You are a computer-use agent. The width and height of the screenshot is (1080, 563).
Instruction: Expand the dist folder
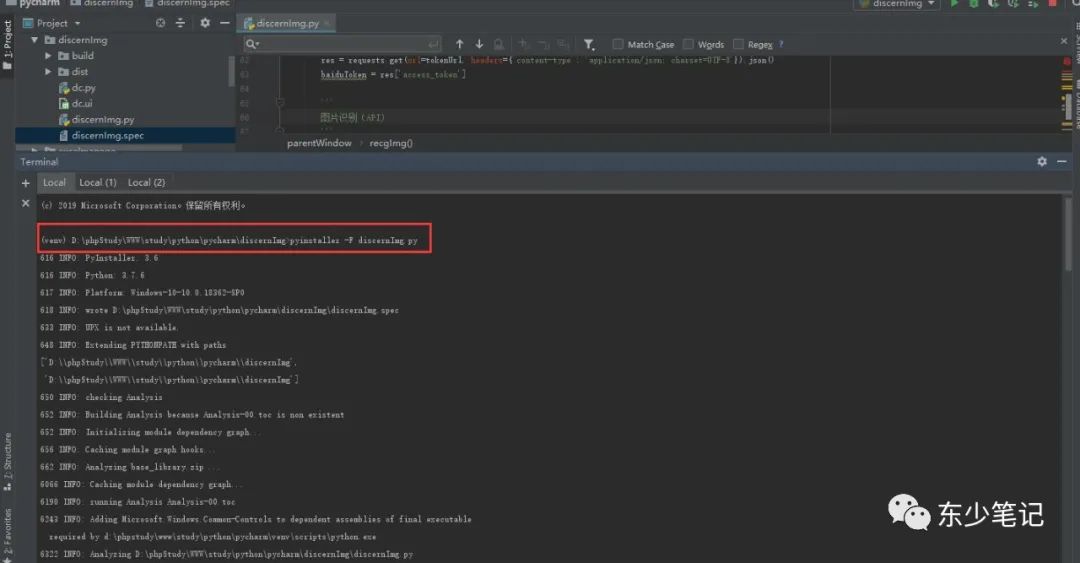48,72
